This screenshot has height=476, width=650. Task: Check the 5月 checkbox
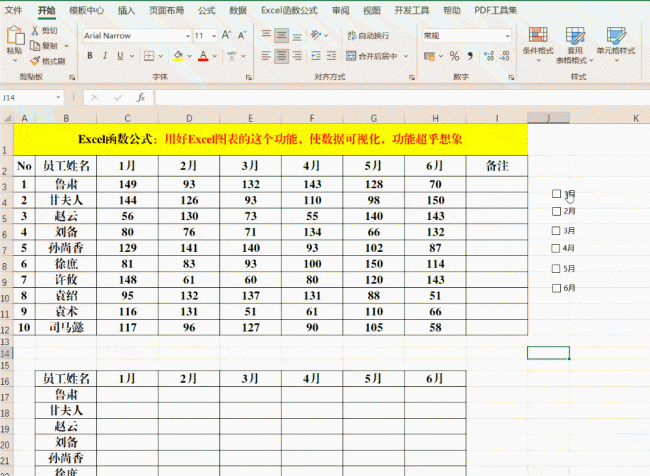(556, 269)
